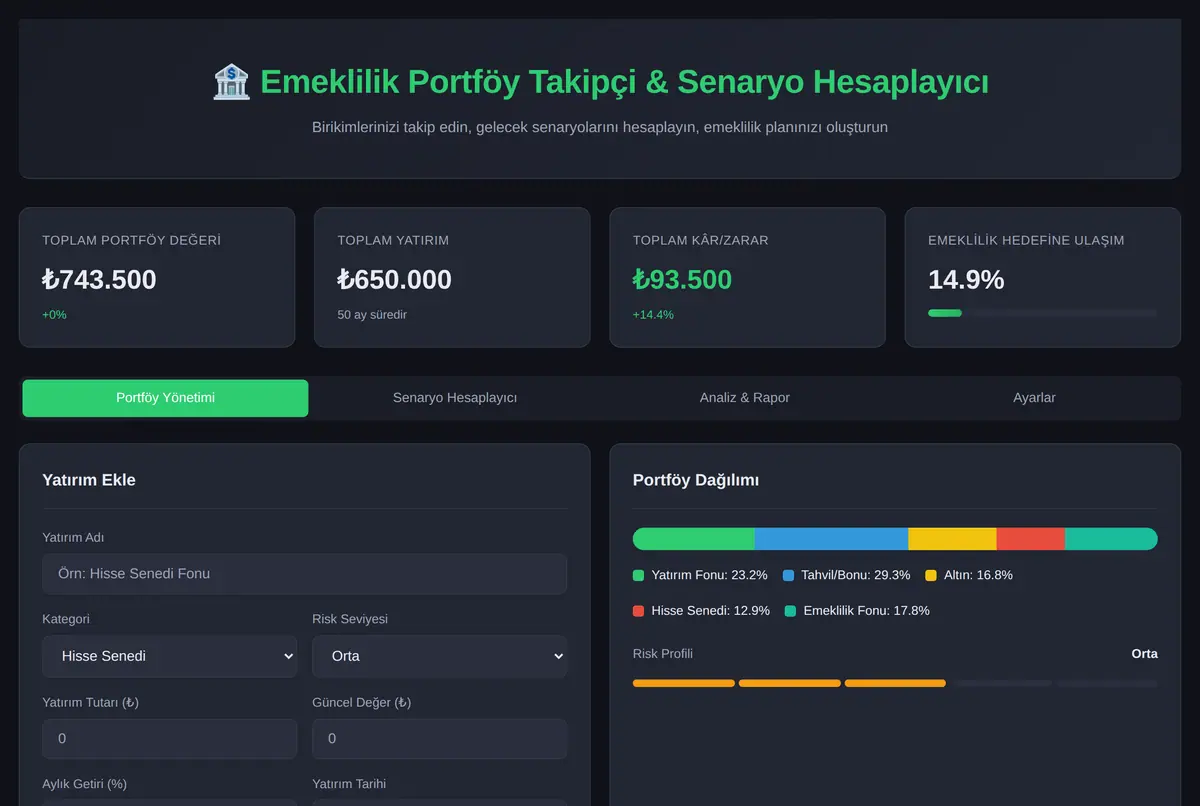The width and height of the screenshot is (1200, 806).
Task: Open the Kategori dropdown showing Hisse Senedi
Action: (170, 656)
